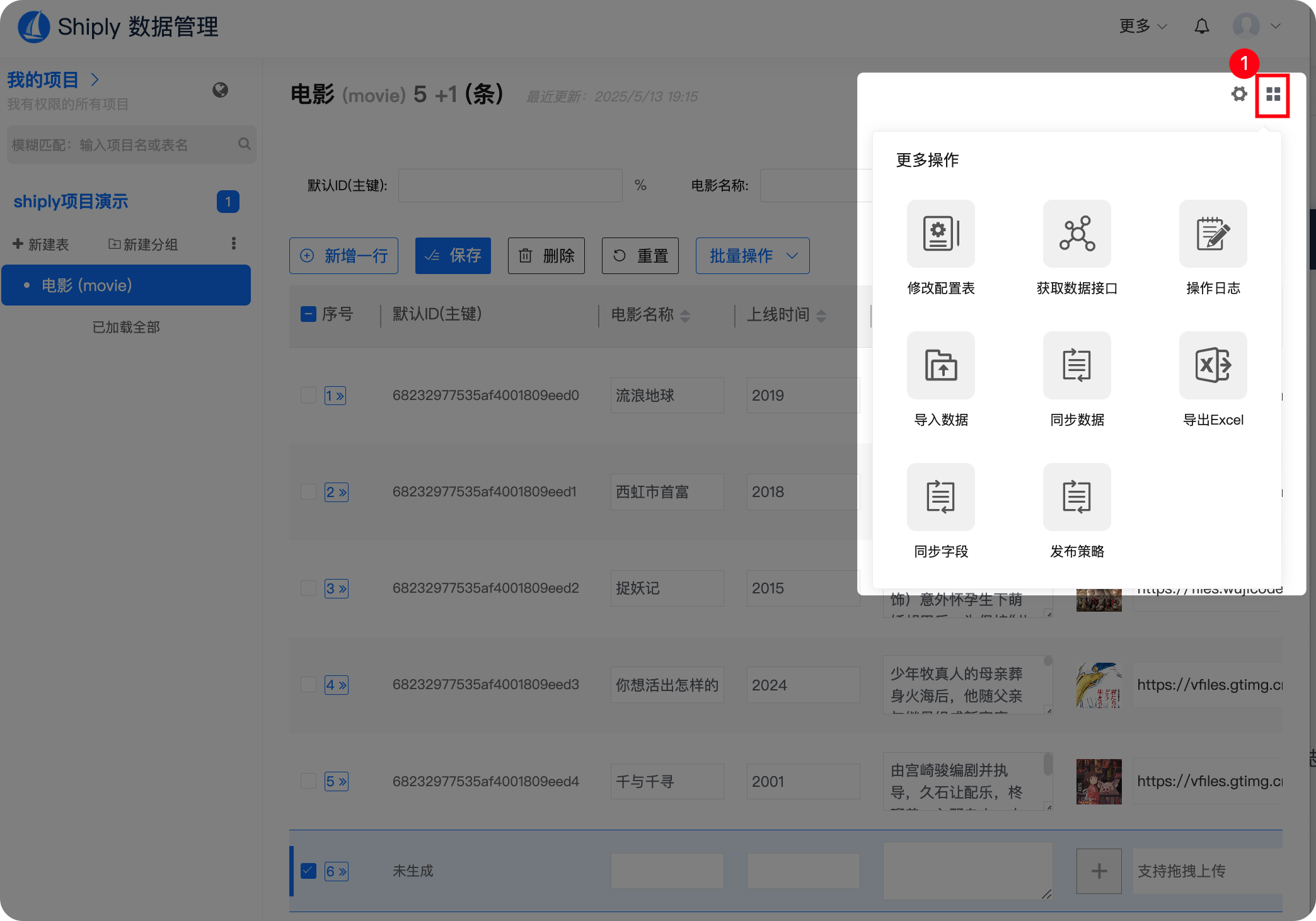Click the 同步数据 icon
Screen dimensions: 1316x921
click(x=1076, y=365)
